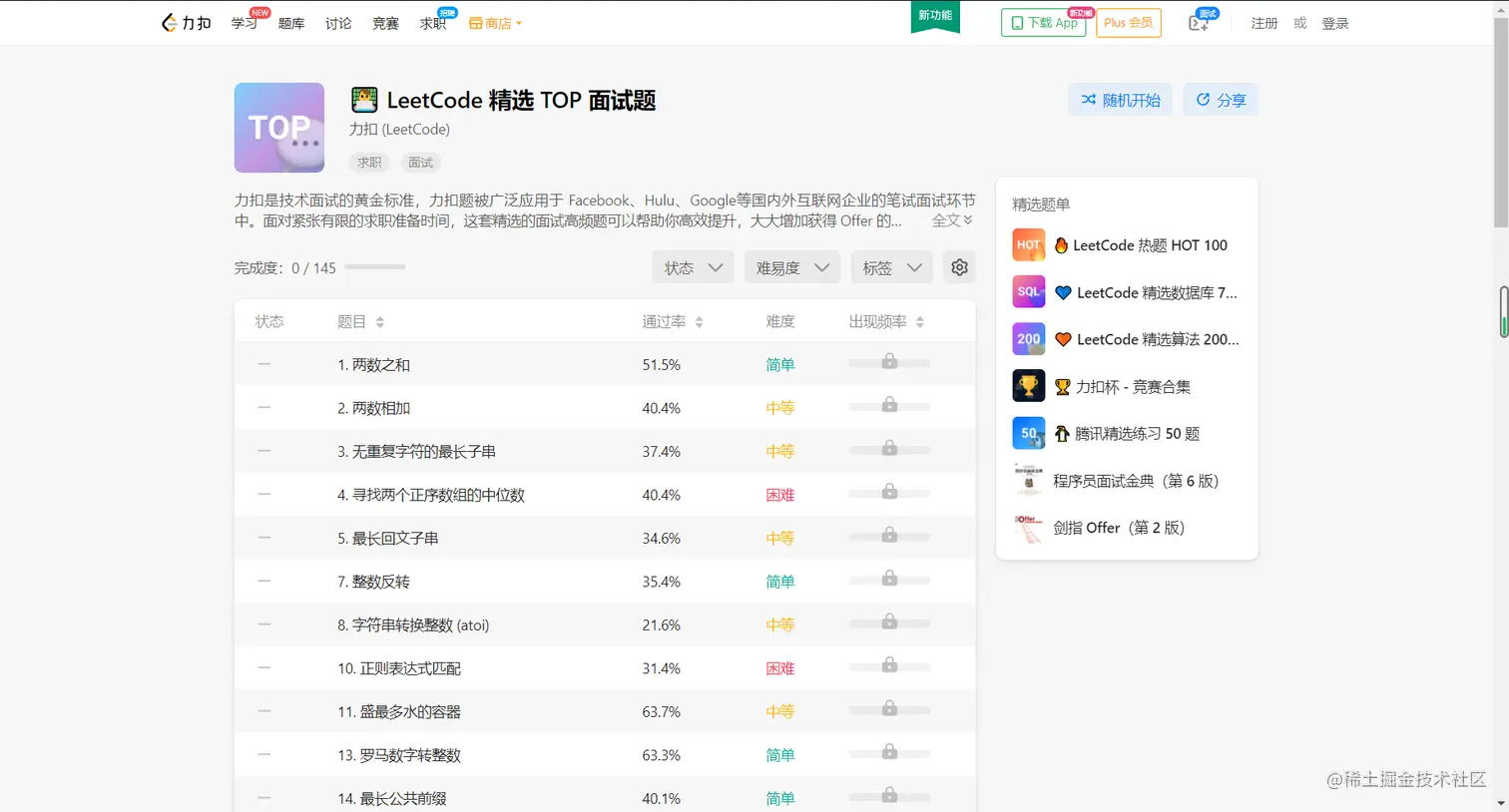Click the 面试 video icon in header
This screenshot has height=812, width=1509.
[x=1201, y=22]
